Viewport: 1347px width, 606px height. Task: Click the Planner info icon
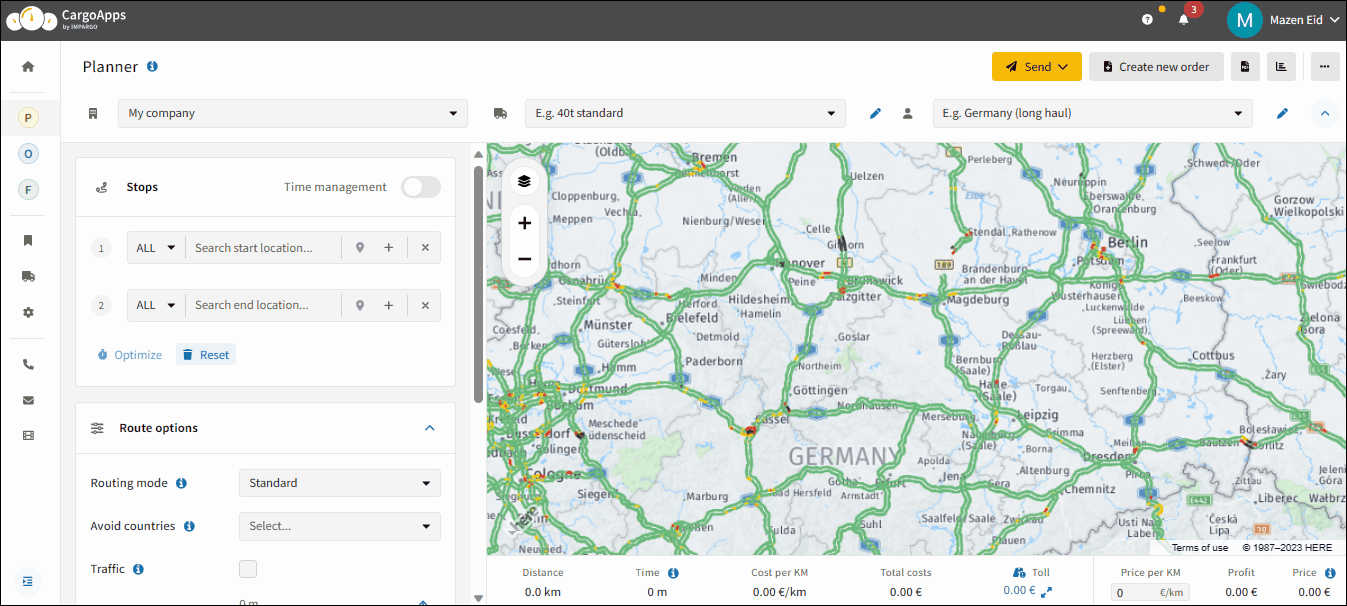pyautogui.click(x=152, y=67)
